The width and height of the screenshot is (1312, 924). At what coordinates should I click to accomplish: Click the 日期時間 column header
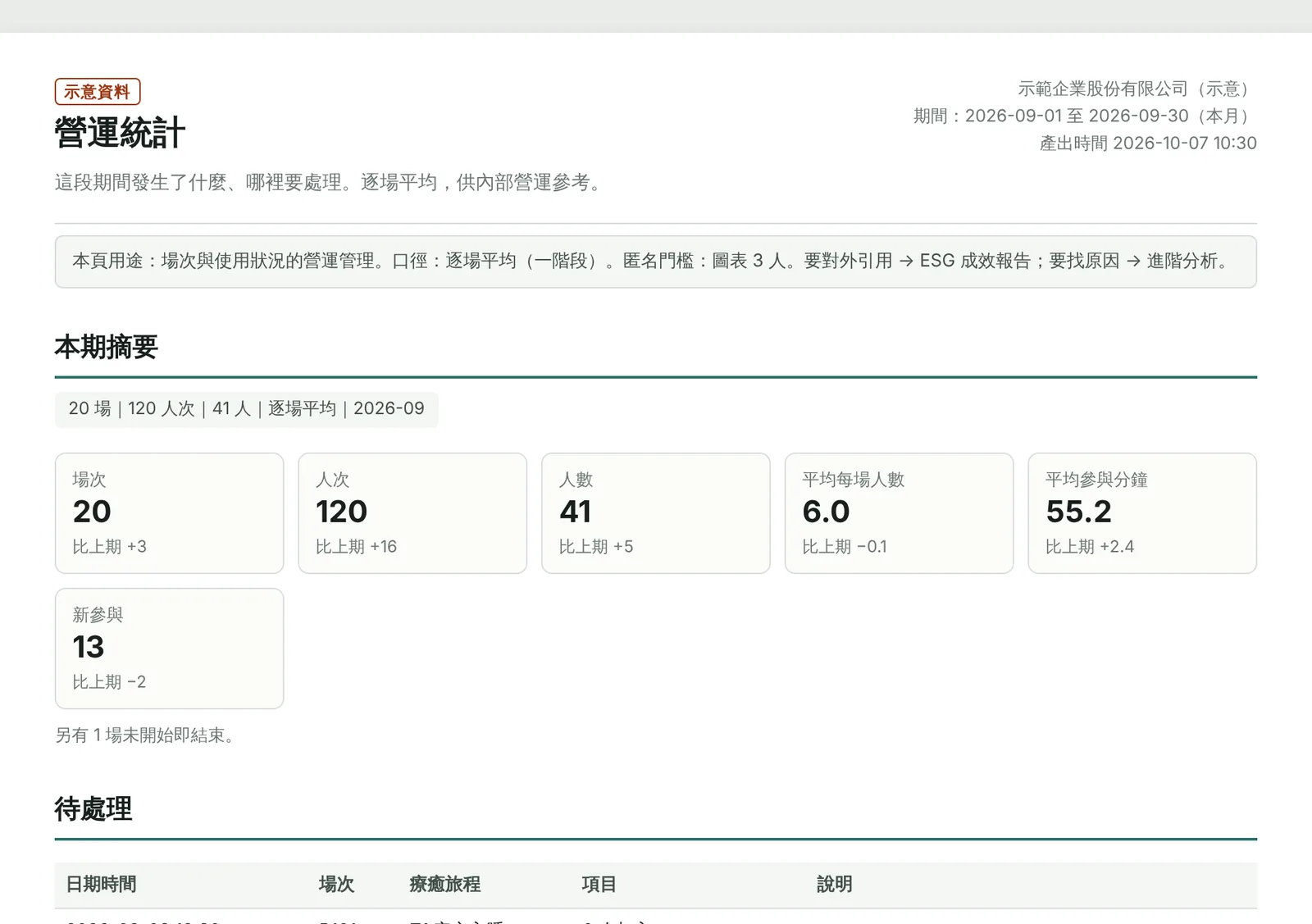[x=101, y=885]
